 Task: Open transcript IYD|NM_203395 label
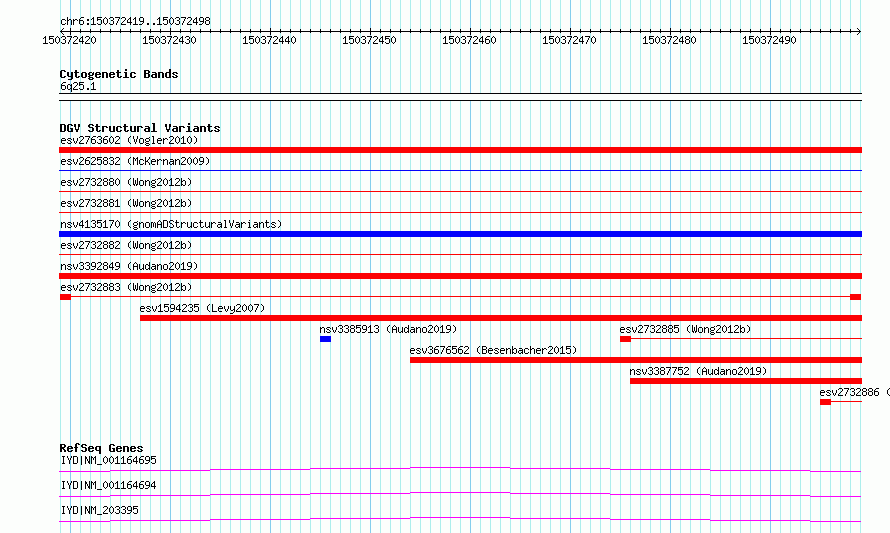[x=99, y=510]
